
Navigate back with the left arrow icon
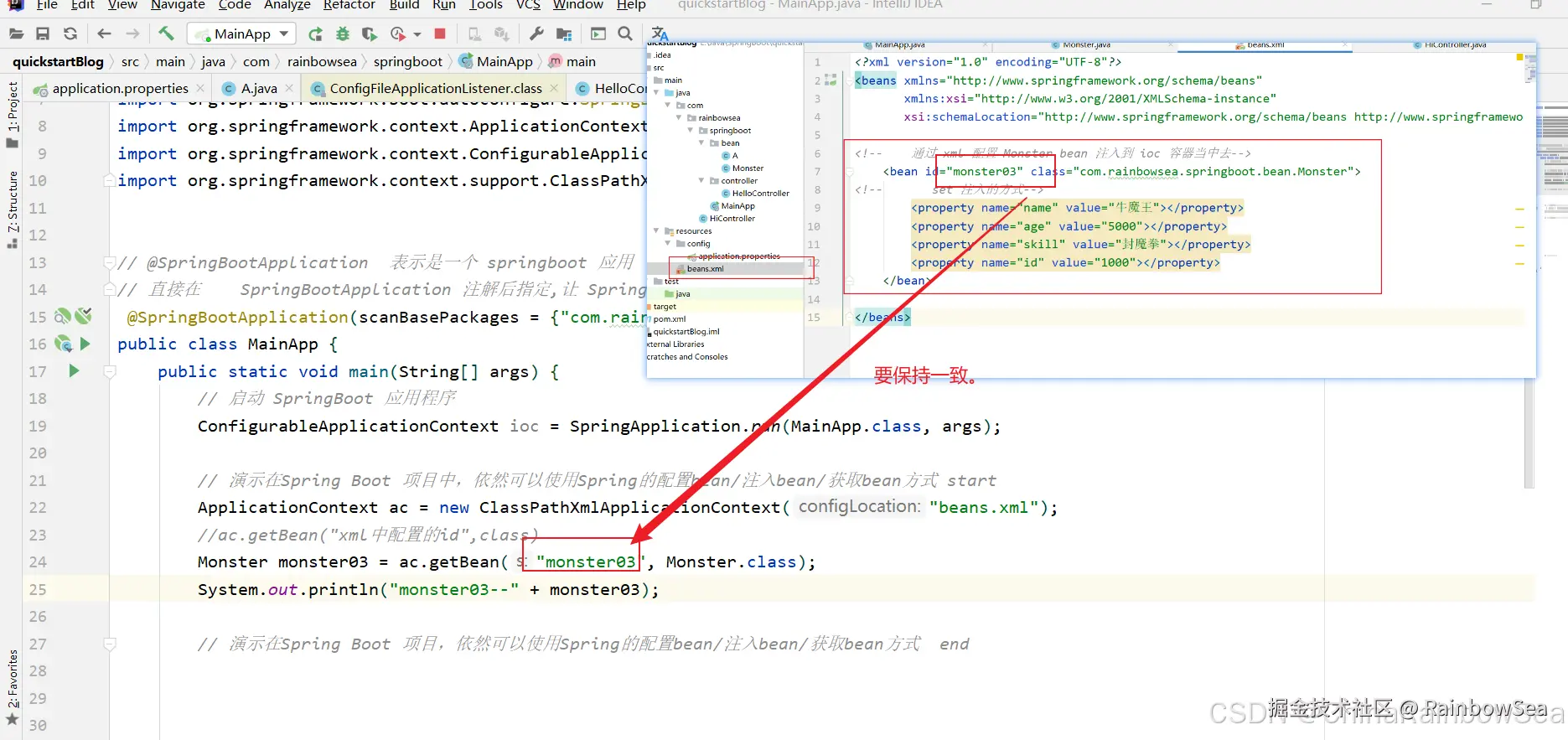[104, 34]
